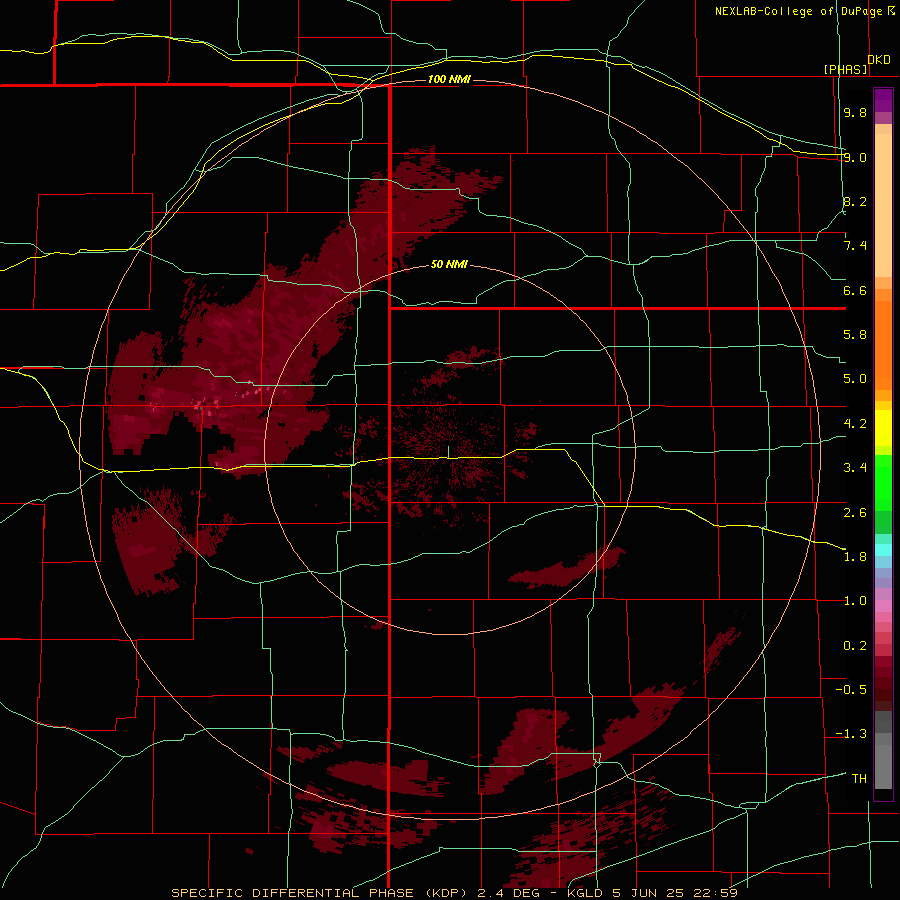Screen dimensions: 900x900
Task: Click the 9.0 value on color scale
Action: (x=855, y=157)
